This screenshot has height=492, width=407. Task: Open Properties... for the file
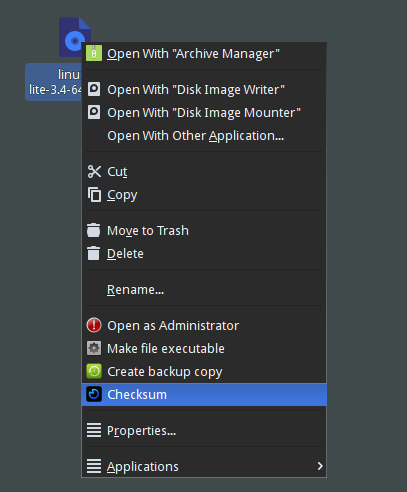pyautogui.click(x=204, y=430)
